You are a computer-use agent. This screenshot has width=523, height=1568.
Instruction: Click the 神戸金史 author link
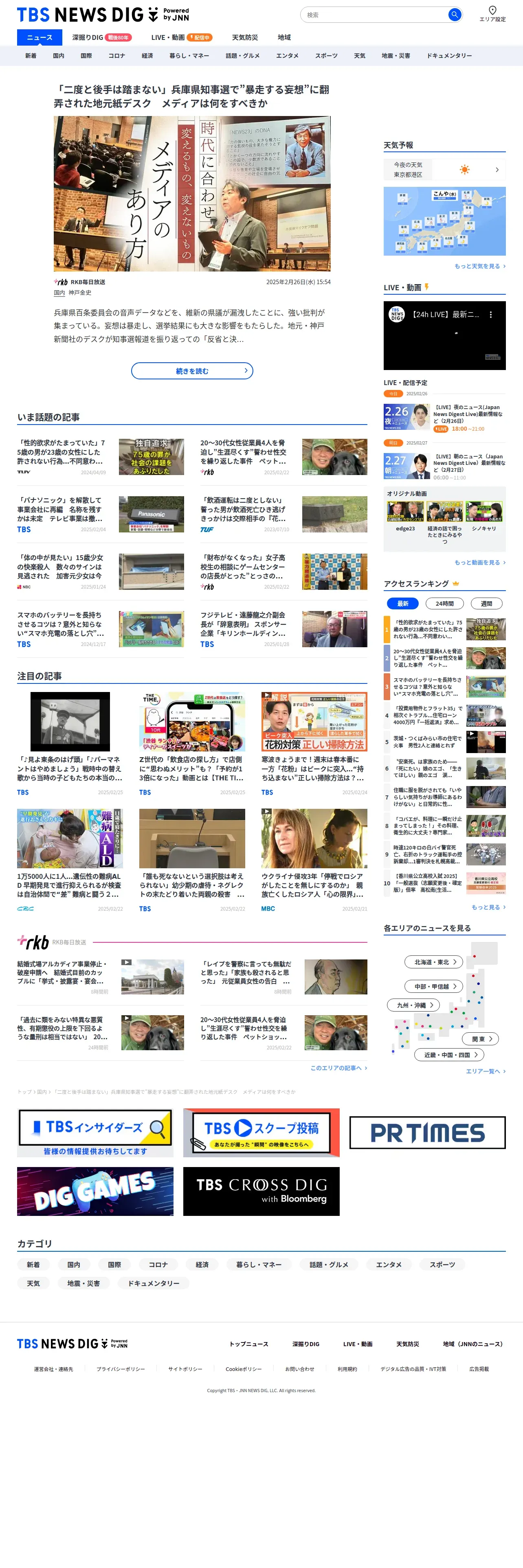pos(80,293)
